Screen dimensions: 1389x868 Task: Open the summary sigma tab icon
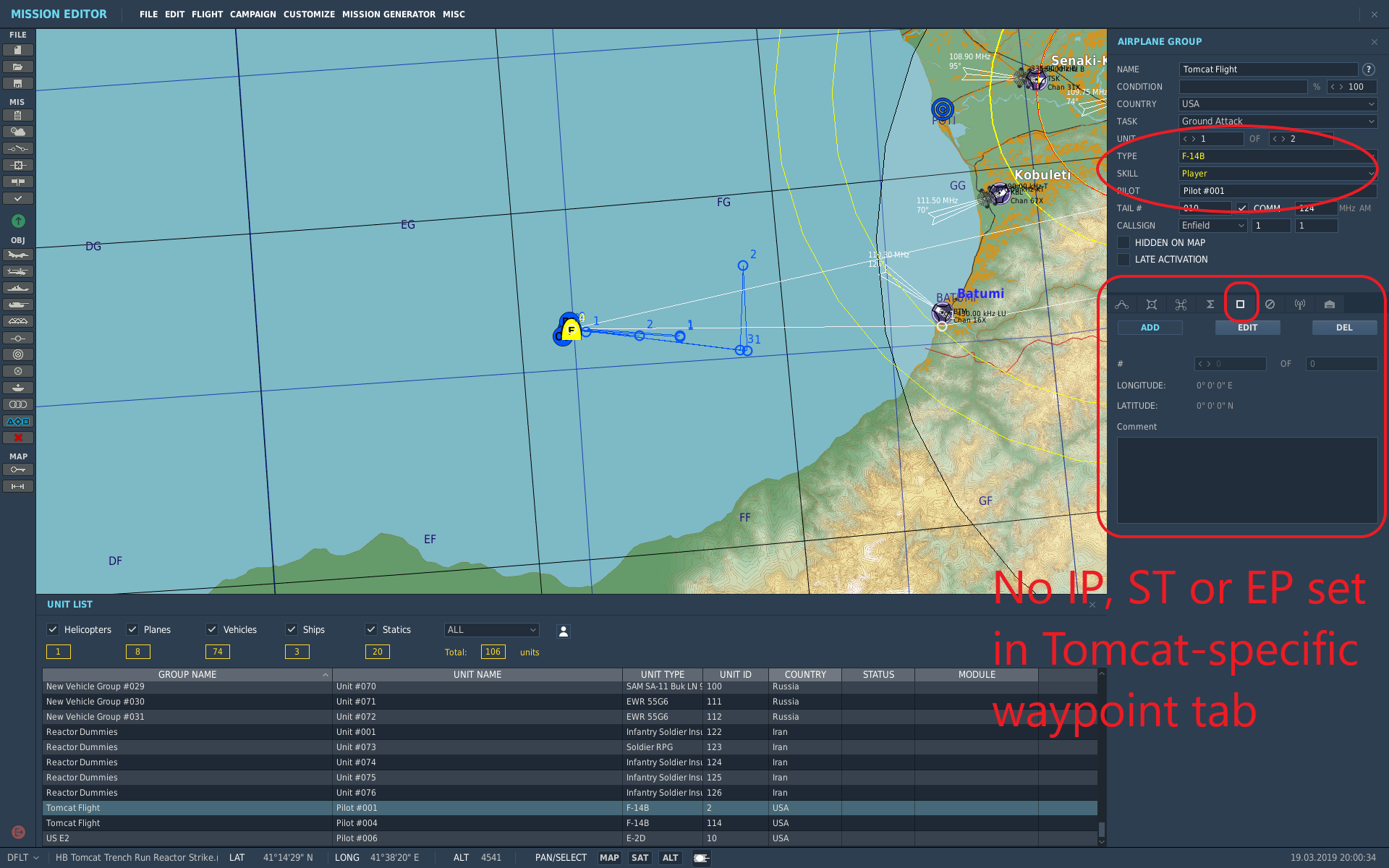[1210, 305]
